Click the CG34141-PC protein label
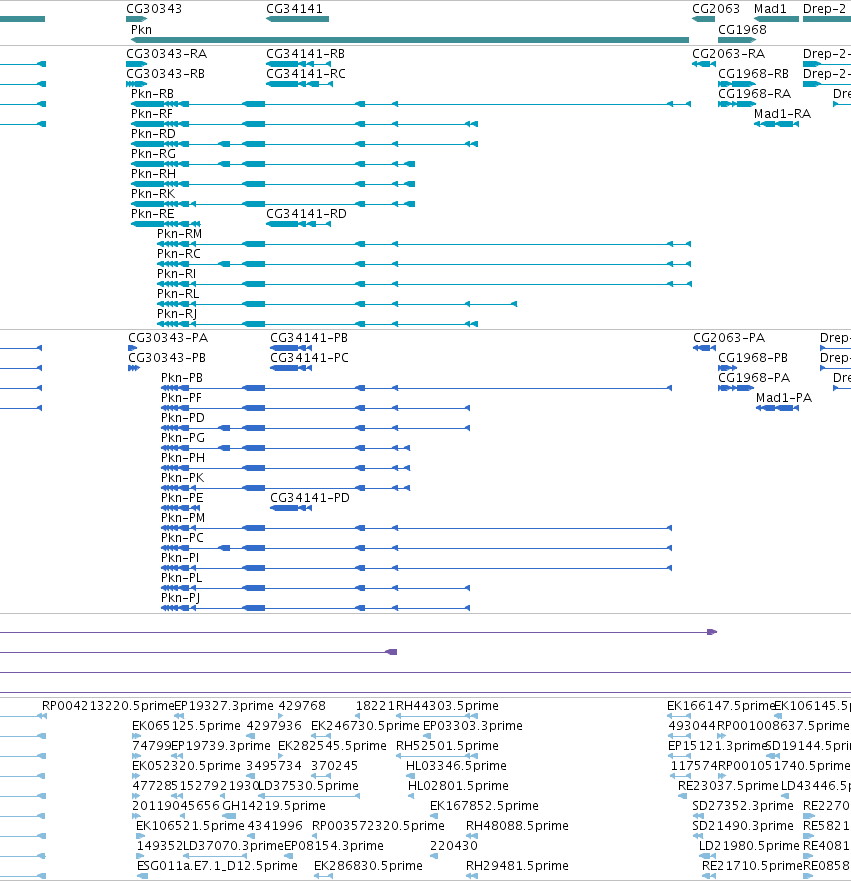The width and height of the screenshot is (851, 881). pyautogui.click(x=310, y=358)
